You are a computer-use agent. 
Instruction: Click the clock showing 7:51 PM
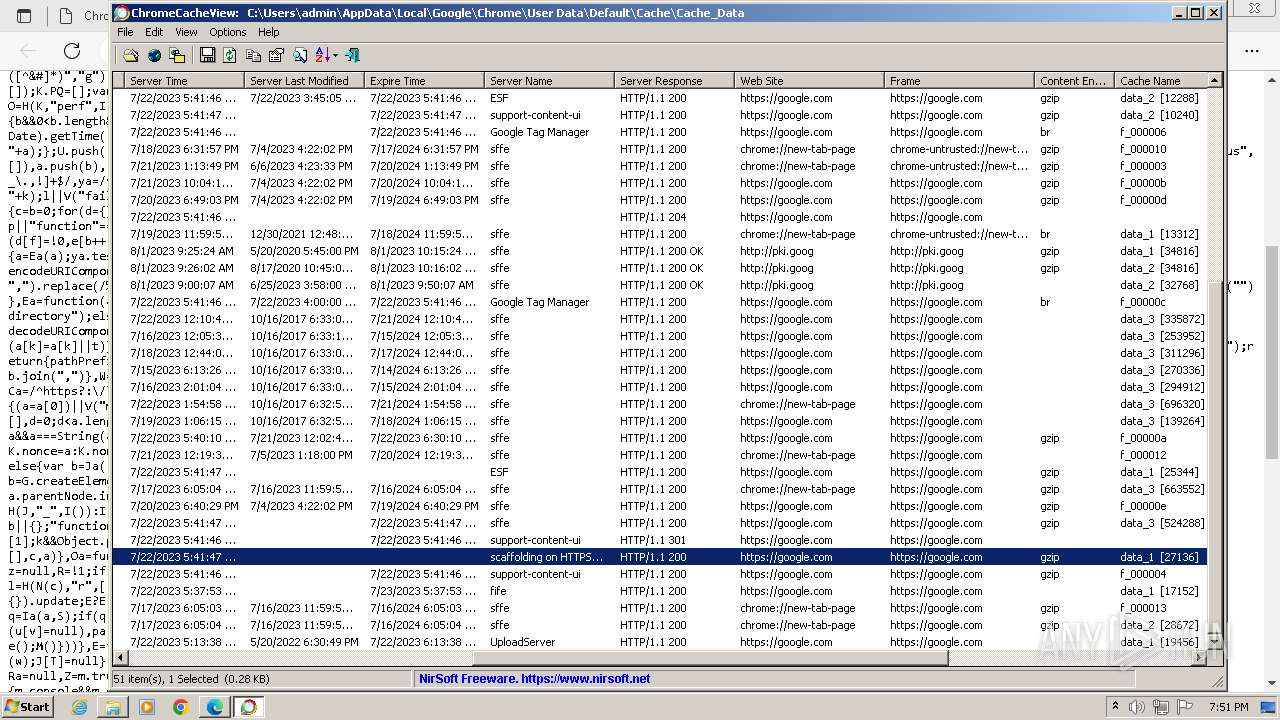1230,707
